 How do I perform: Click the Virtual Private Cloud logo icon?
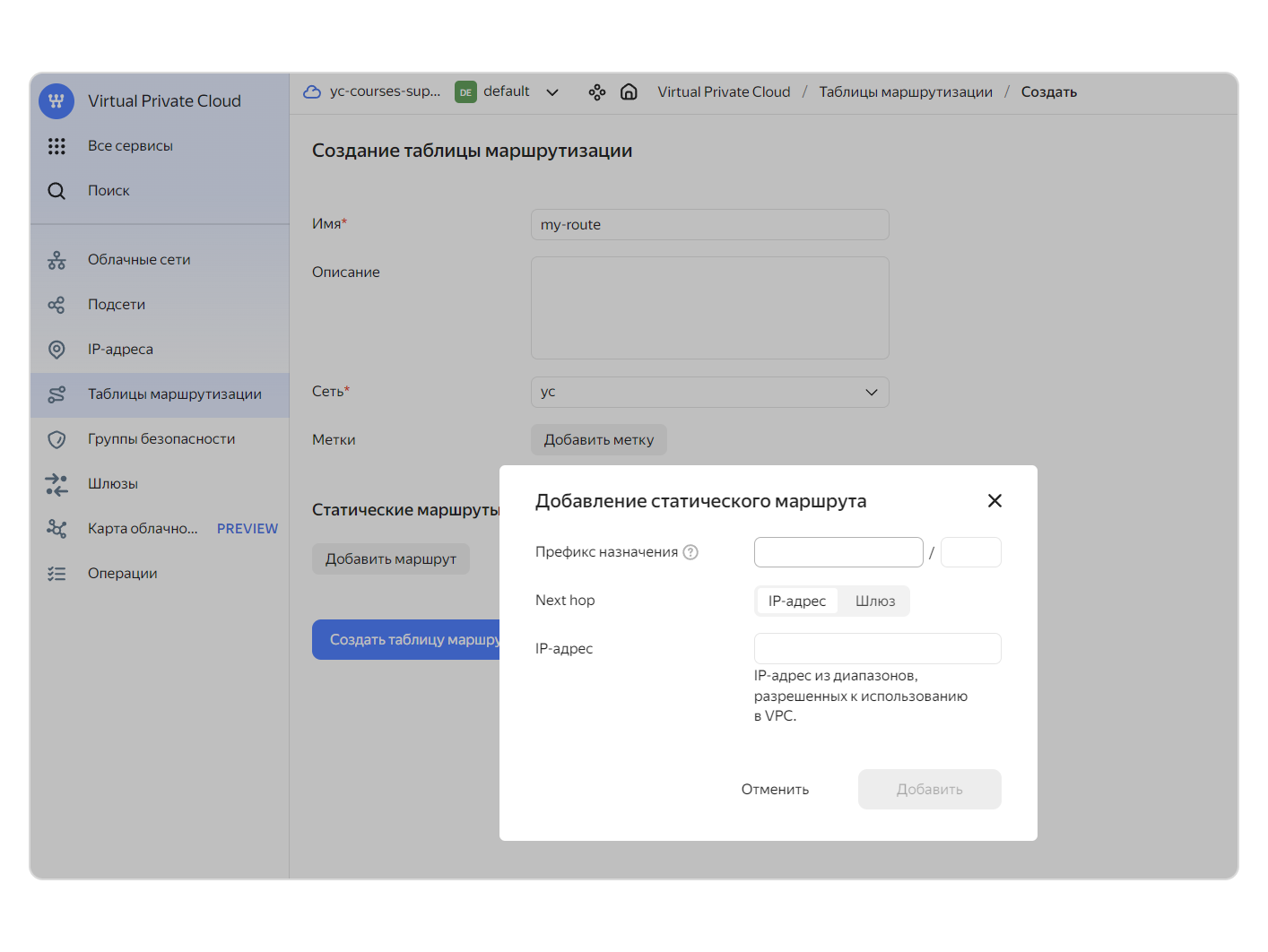(56, 101)
